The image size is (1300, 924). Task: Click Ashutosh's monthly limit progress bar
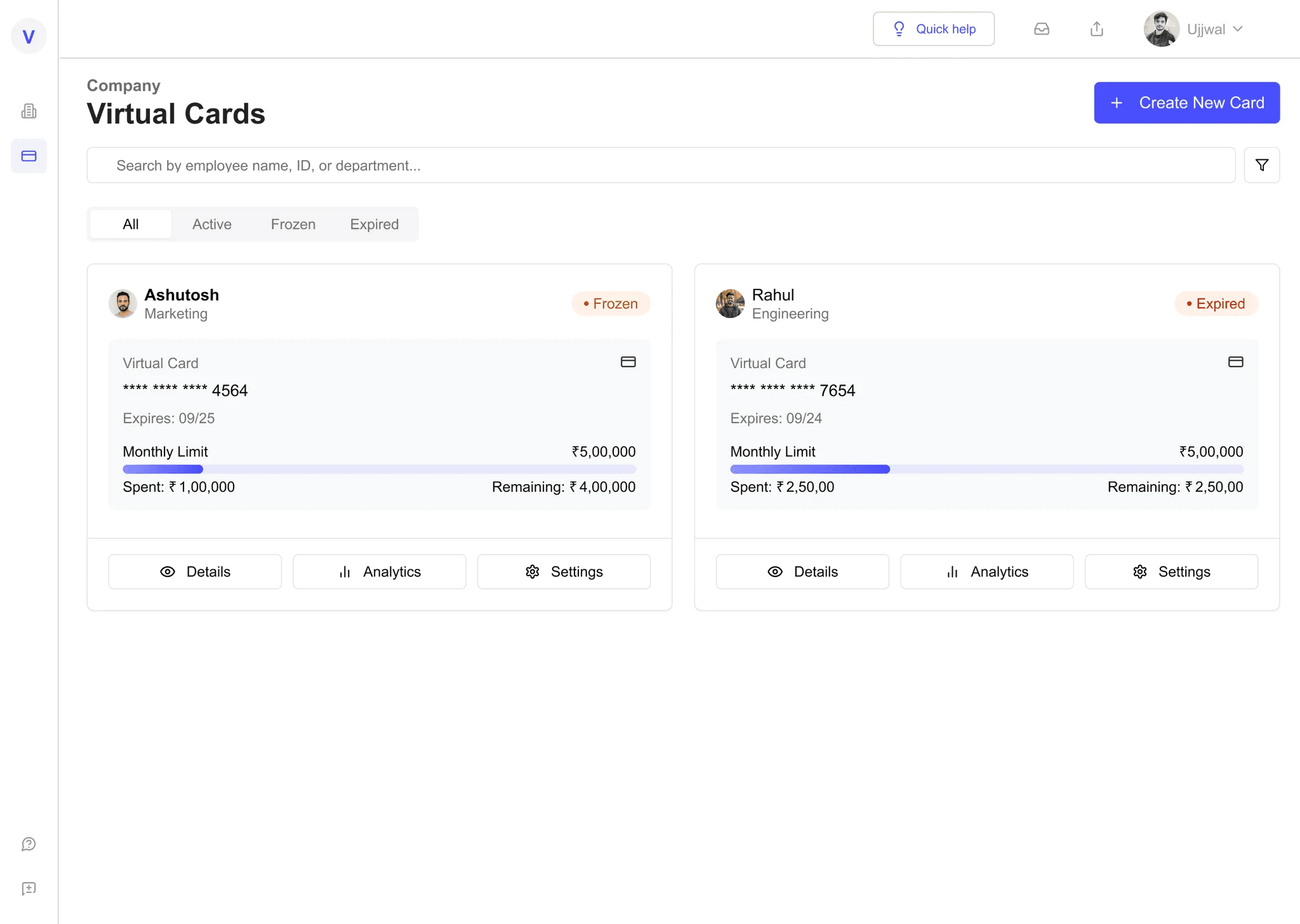coord(380,470)
